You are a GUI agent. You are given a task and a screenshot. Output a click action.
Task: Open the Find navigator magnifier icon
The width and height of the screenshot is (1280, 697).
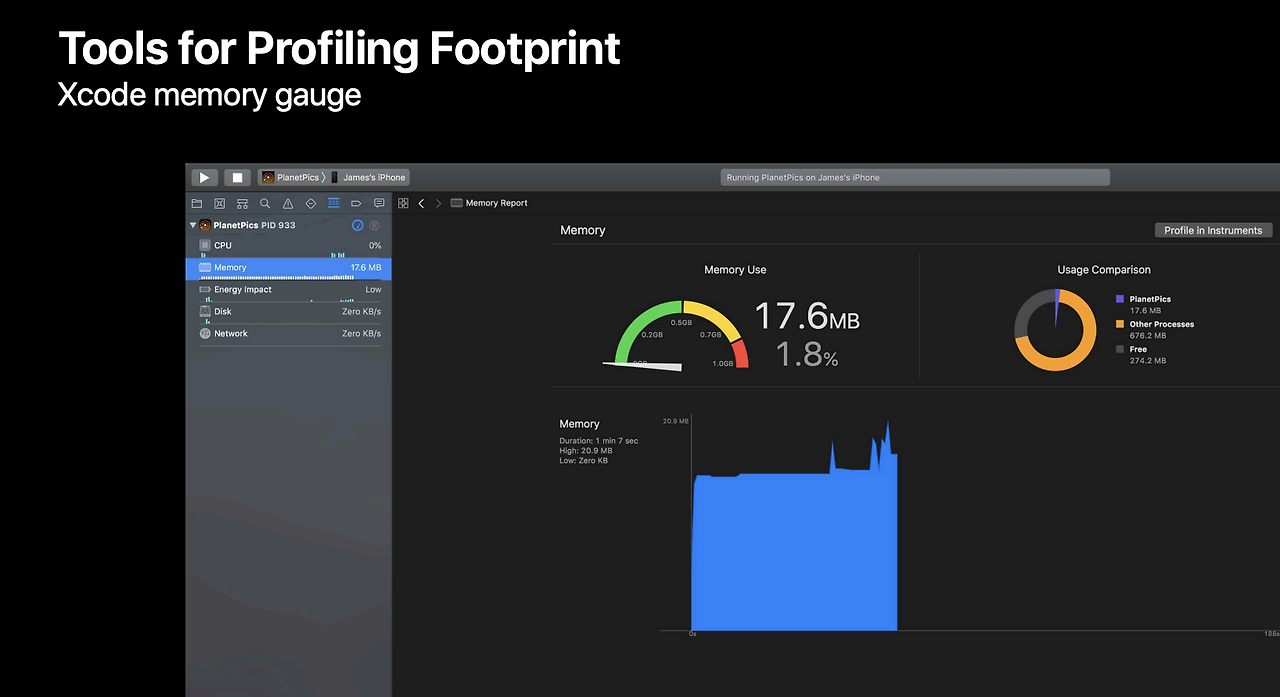point(265,203)
